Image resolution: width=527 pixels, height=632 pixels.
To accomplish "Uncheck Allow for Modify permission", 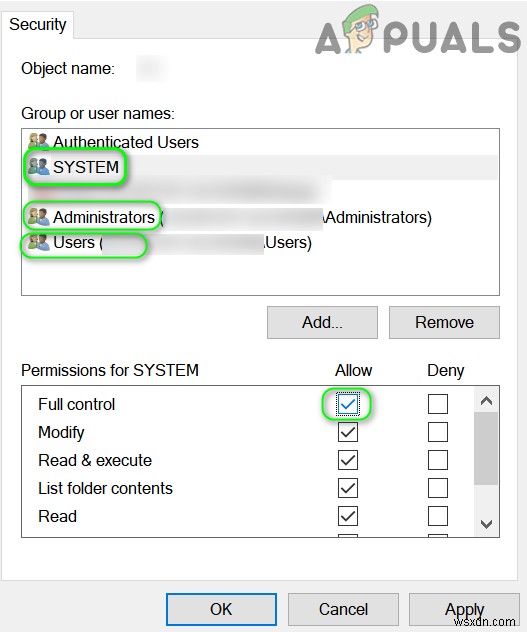I will tap(347, 432).
